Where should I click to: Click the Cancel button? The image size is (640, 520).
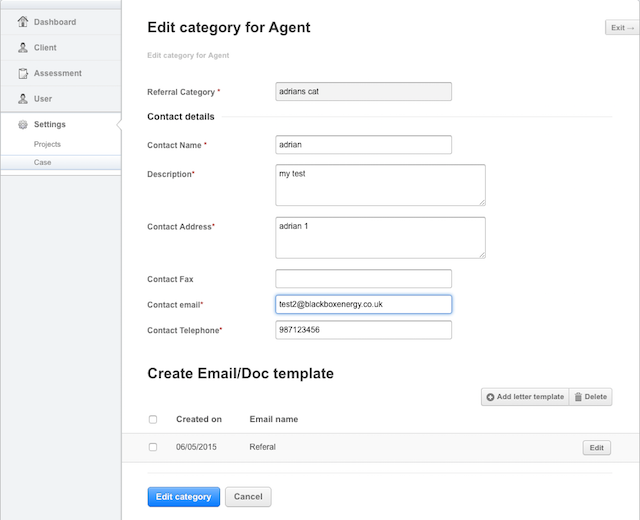248,497
